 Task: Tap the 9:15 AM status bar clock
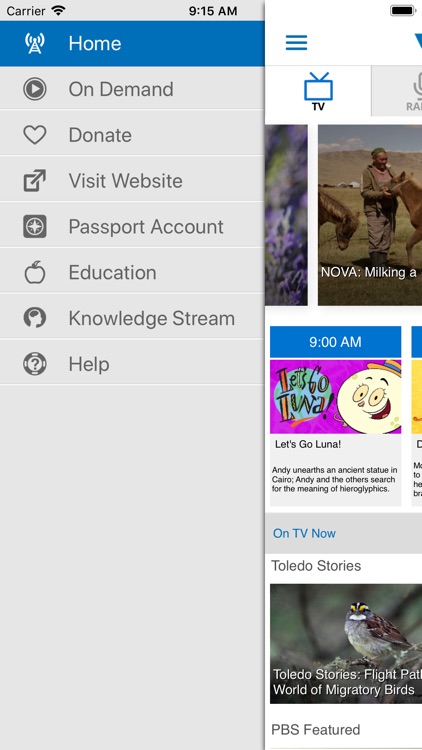pyautogui.click(x=213, y=11)
